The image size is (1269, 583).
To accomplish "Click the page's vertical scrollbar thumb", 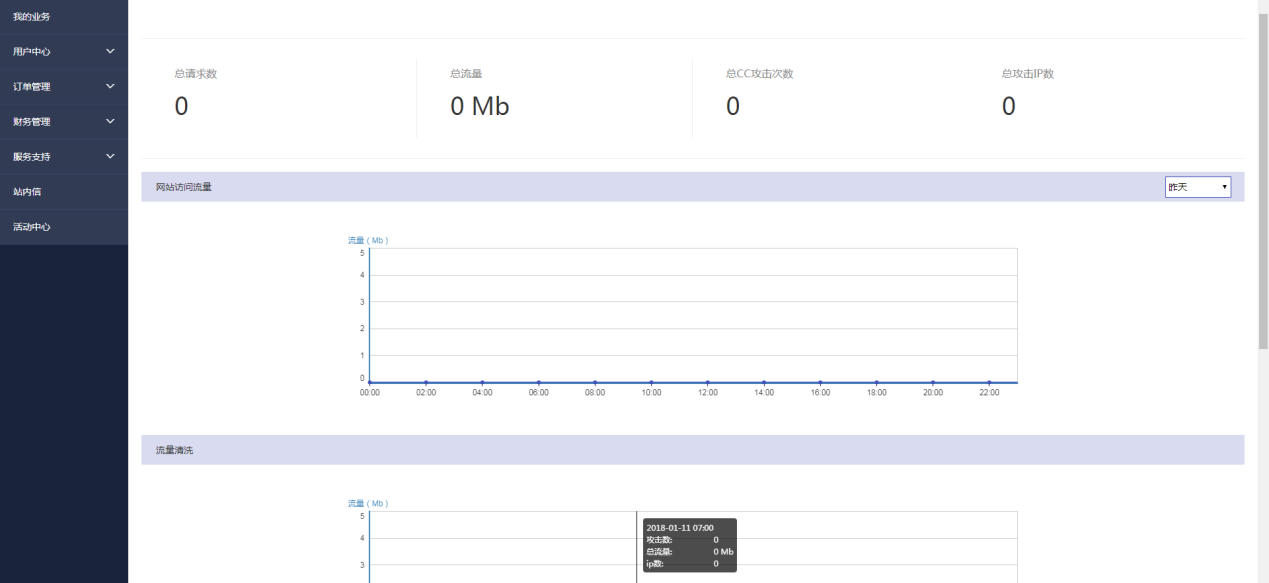I will (1262, 180).
